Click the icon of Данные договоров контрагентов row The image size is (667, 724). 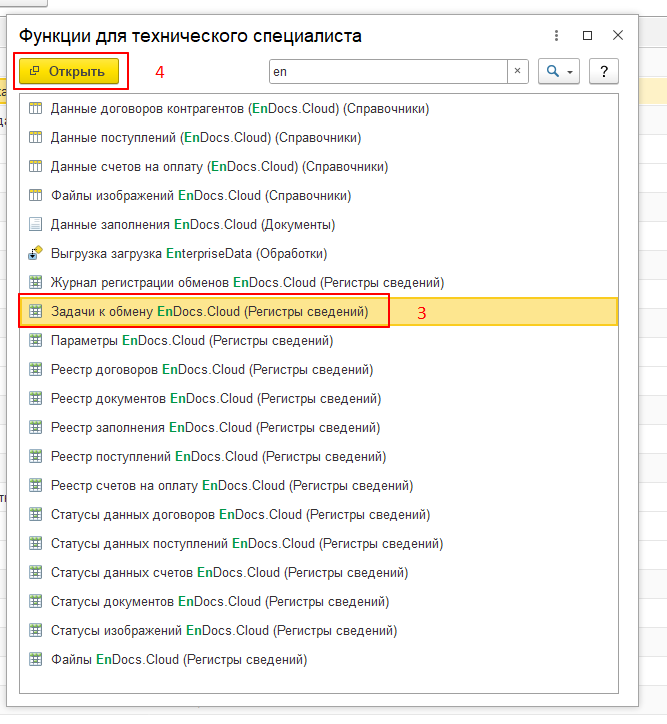click(36, 109)
